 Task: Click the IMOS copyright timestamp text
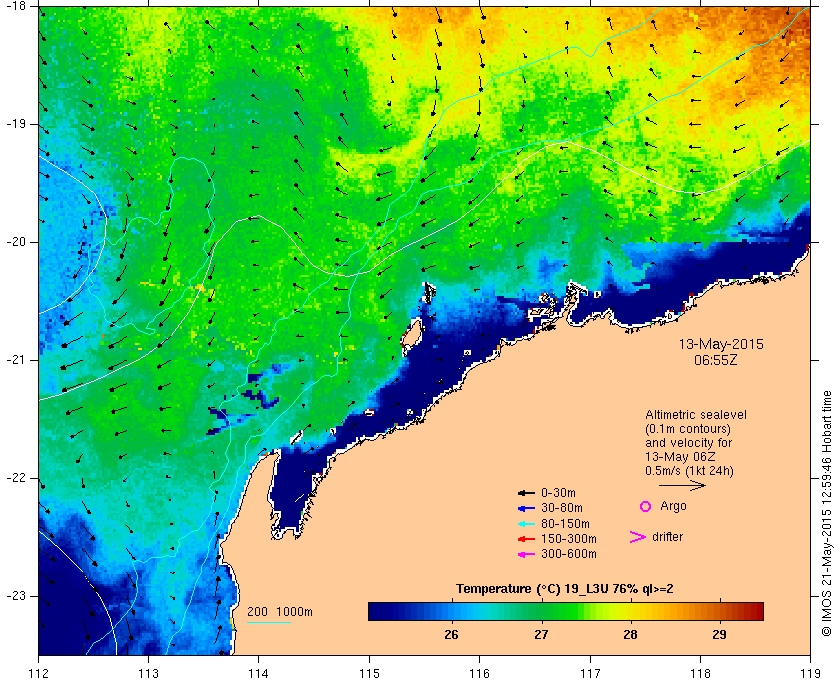826,513
